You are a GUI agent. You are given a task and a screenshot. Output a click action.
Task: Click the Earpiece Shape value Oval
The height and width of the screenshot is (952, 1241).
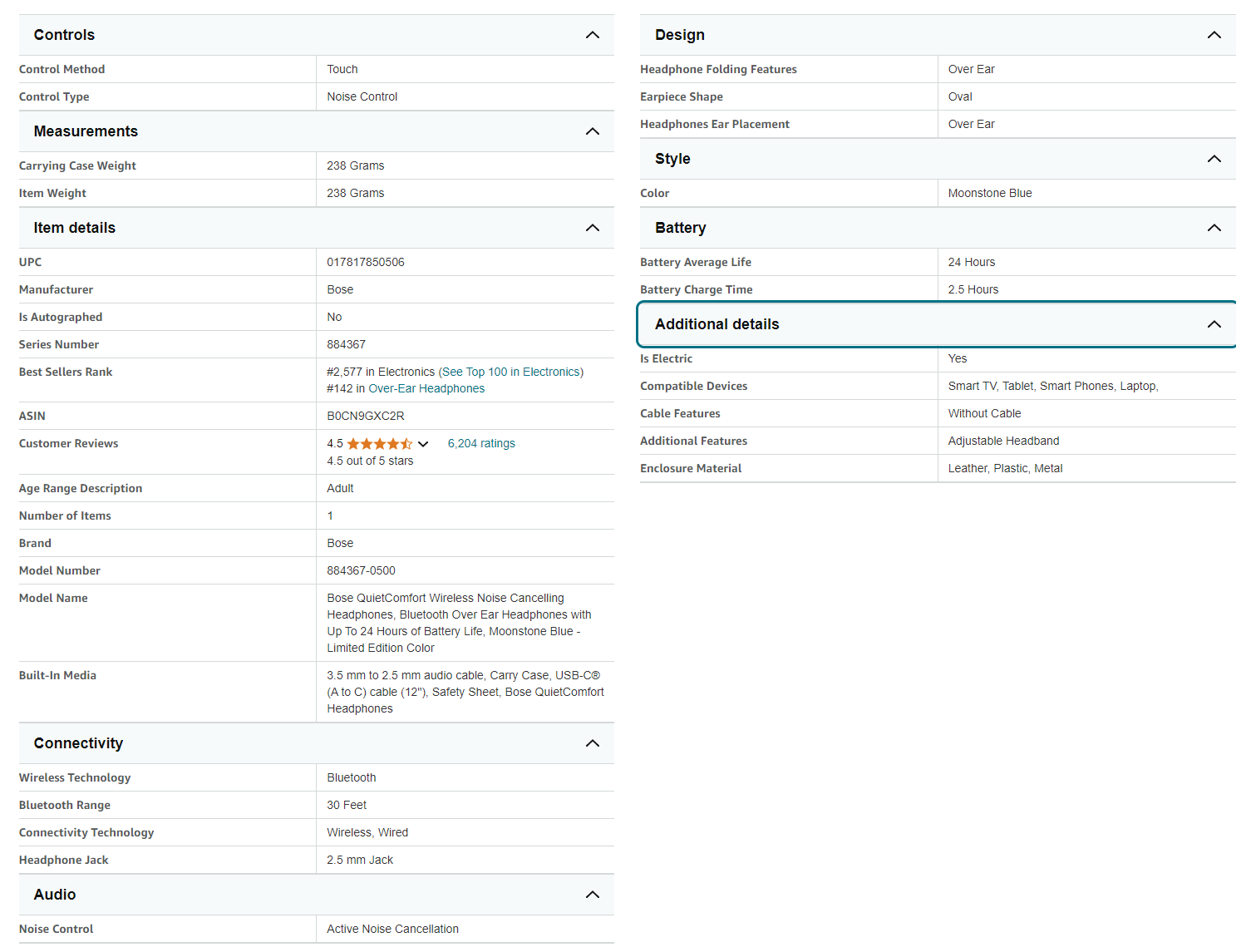pos(960,96)
